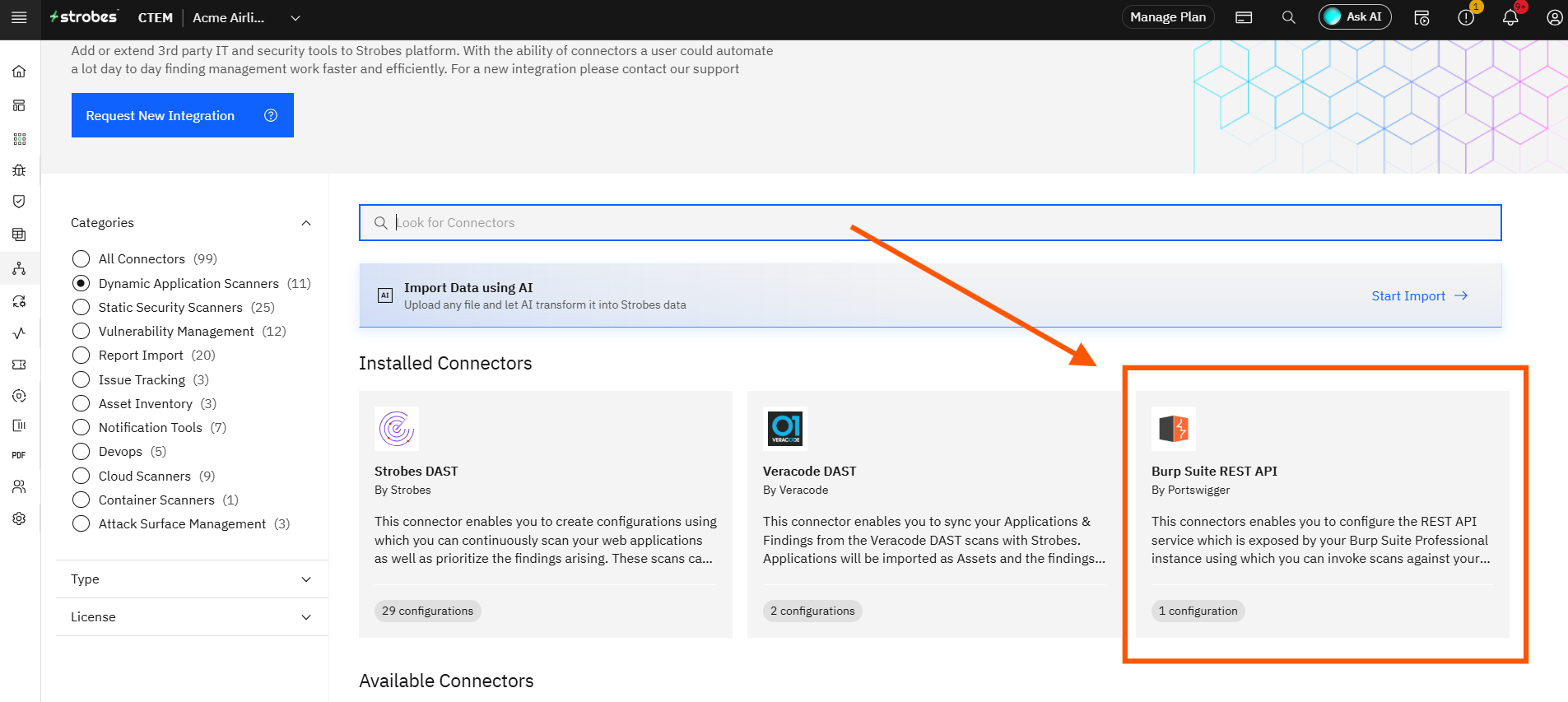Viewport: 1568px width, 702px height.
Task: Click the alert icon with badge 1
Action: [x=1466, y=17]
